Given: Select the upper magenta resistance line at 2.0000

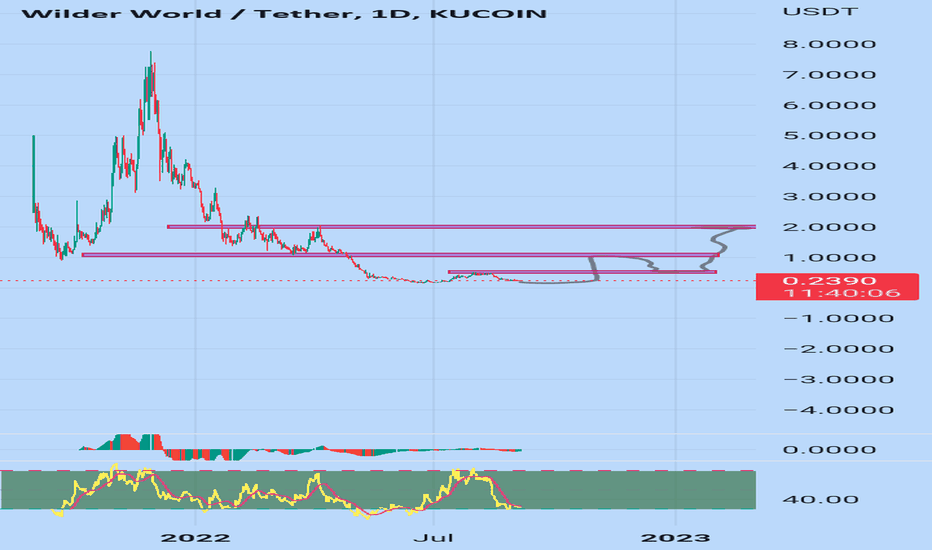Looking at the screenshot, I should (461, 227).
